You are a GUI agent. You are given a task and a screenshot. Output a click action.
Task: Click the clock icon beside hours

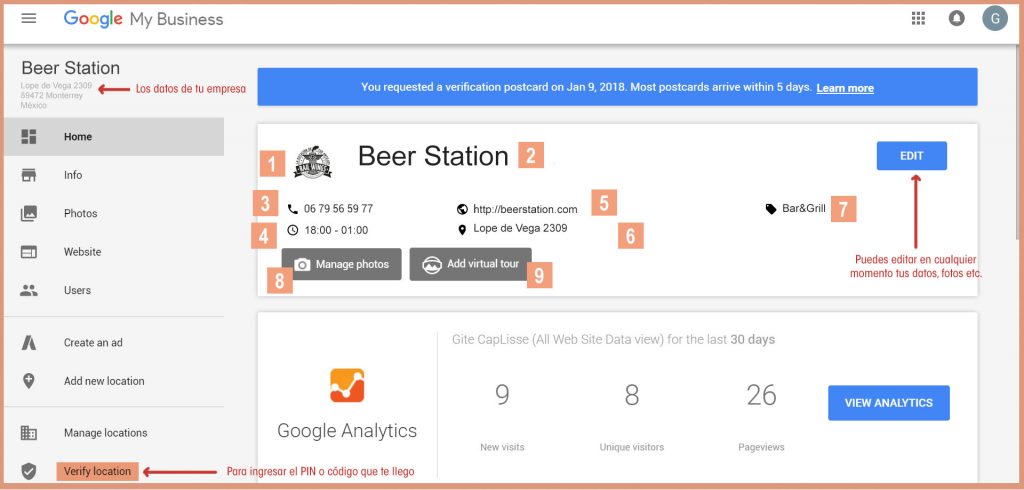click(x=293, y=230)
